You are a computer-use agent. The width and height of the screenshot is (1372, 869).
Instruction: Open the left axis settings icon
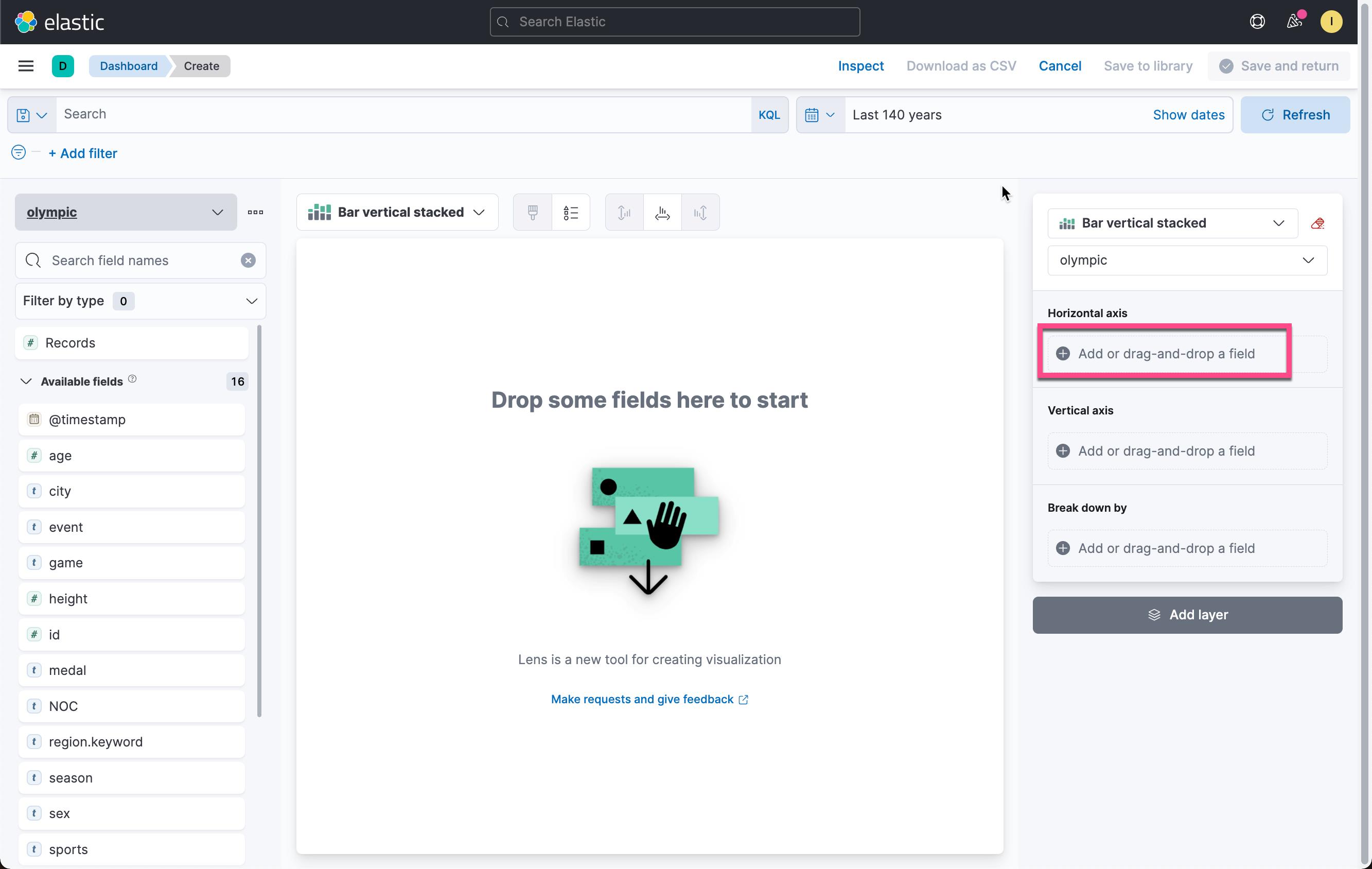coord(624,213)
